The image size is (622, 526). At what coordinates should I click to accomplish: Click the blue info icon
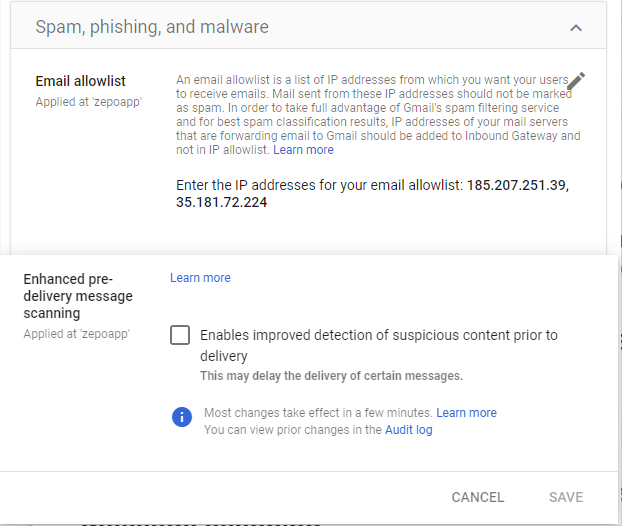point(181,417)
